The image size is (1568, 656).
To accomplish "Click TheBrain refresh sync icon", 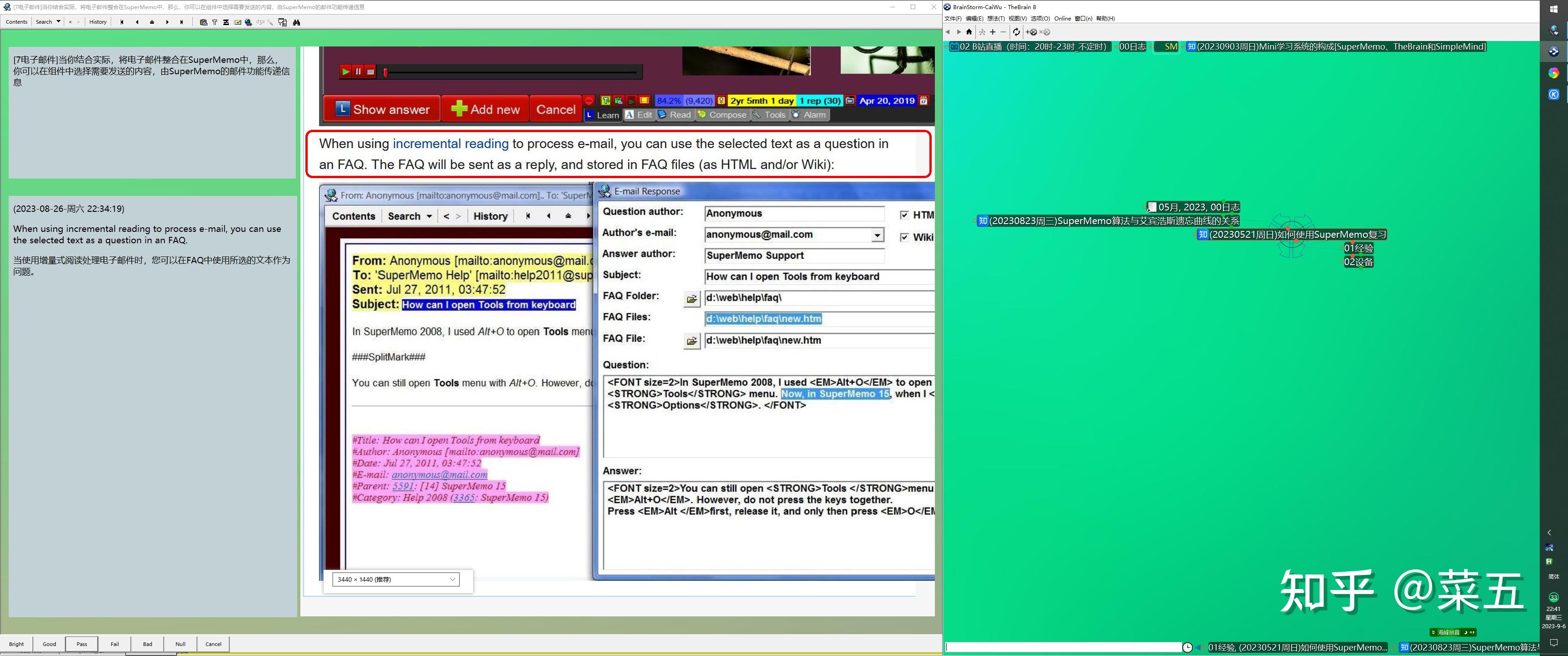I will pyautogui.click(x=1016, y=31).
